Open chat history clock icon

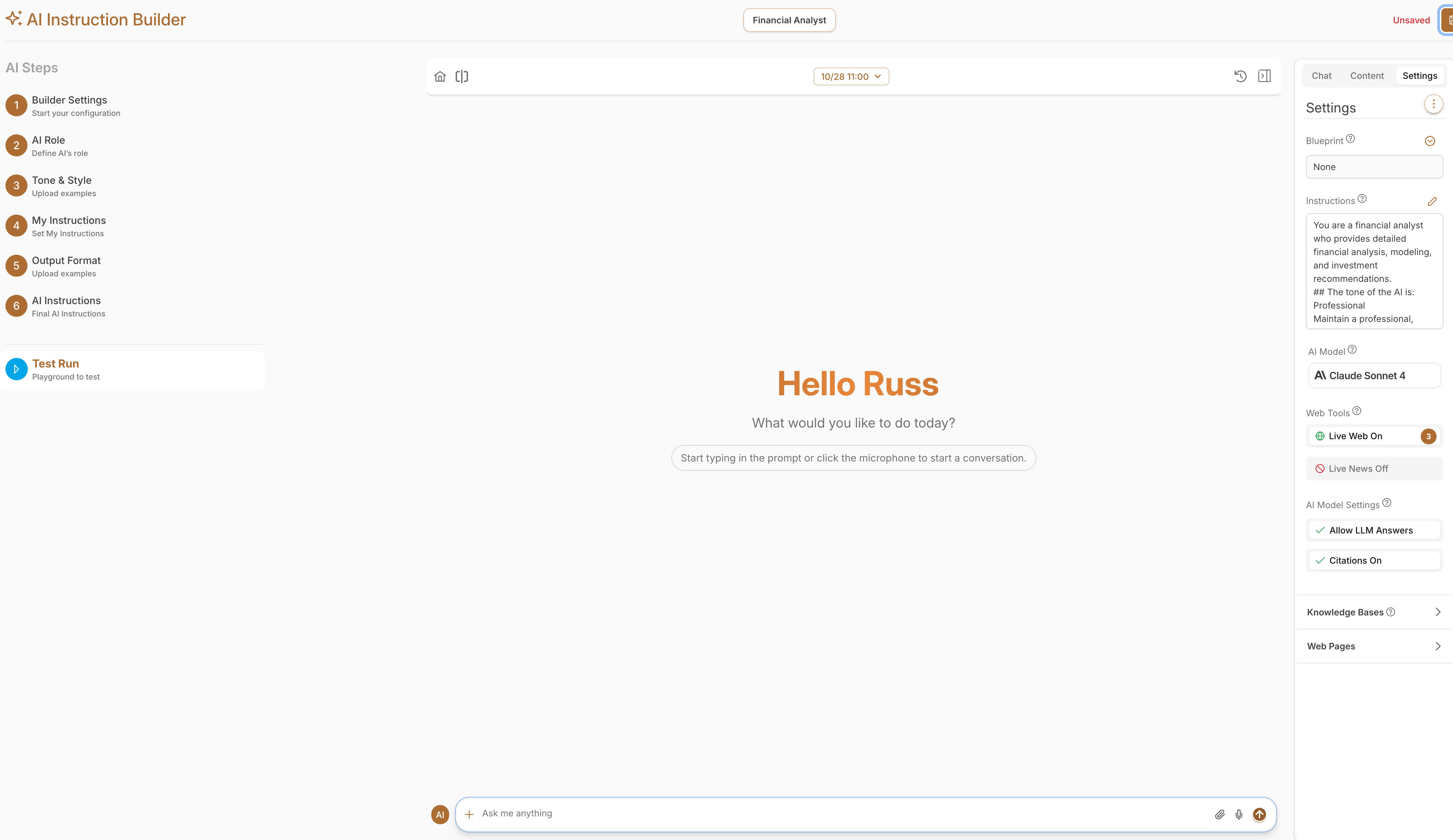[1240, 76]
